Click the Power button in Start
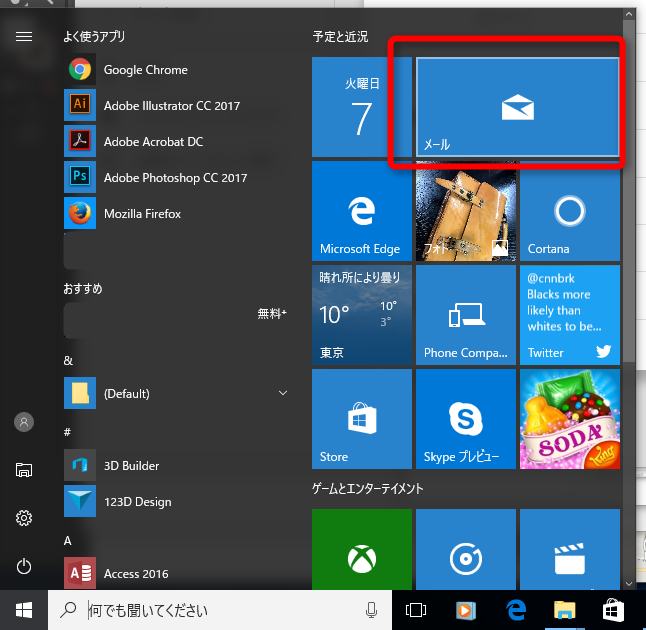 [x=24, y=566]
